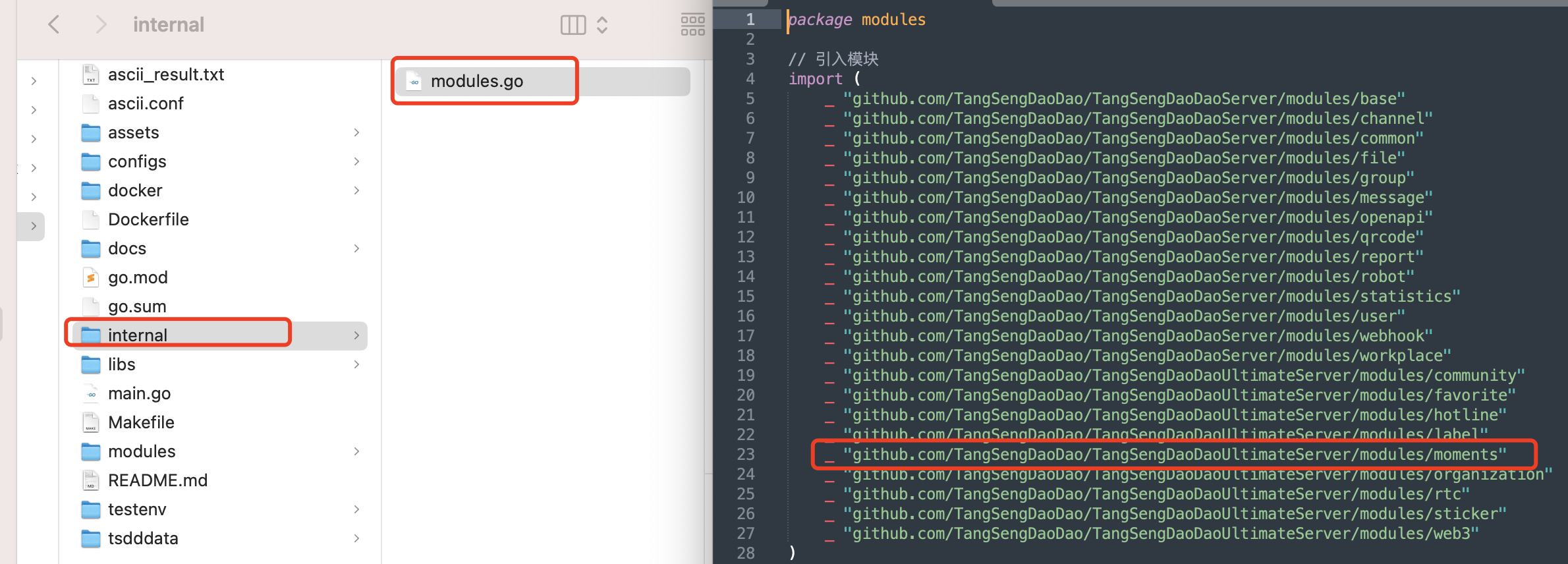1568x564 pixels.
Task: Click the Finder back navigation arrow
Action: [x=54, y=25]
